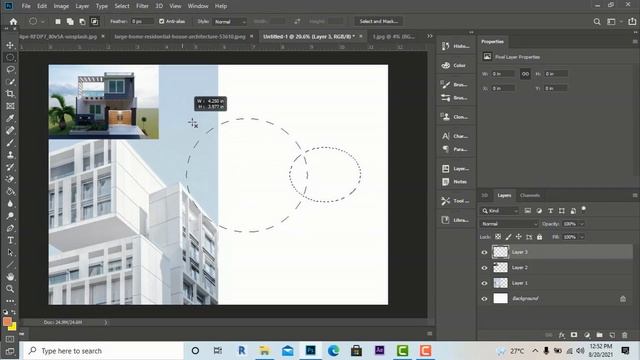Click the foreground color swatch
Screen dimensions: 640x360
pos(7,322)
